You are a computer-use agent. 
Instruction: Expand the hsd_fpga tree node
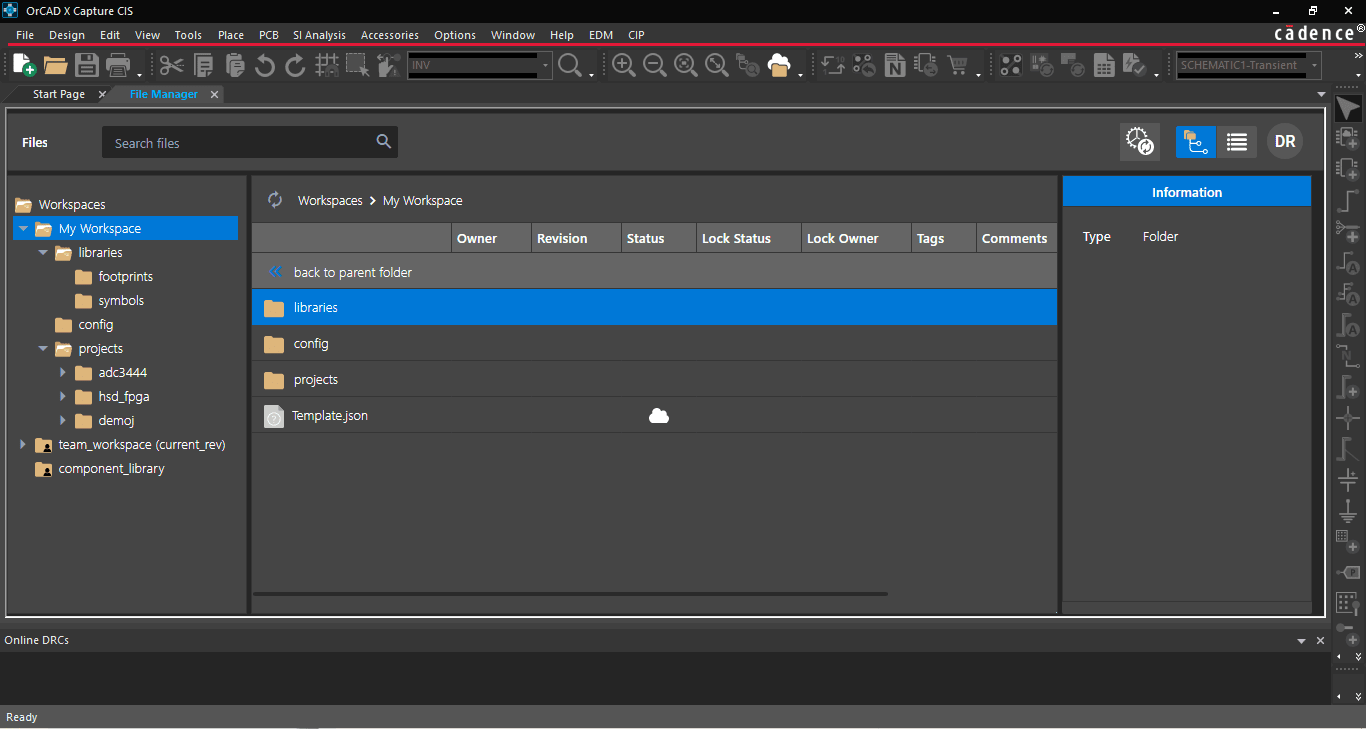click(63, 397)
